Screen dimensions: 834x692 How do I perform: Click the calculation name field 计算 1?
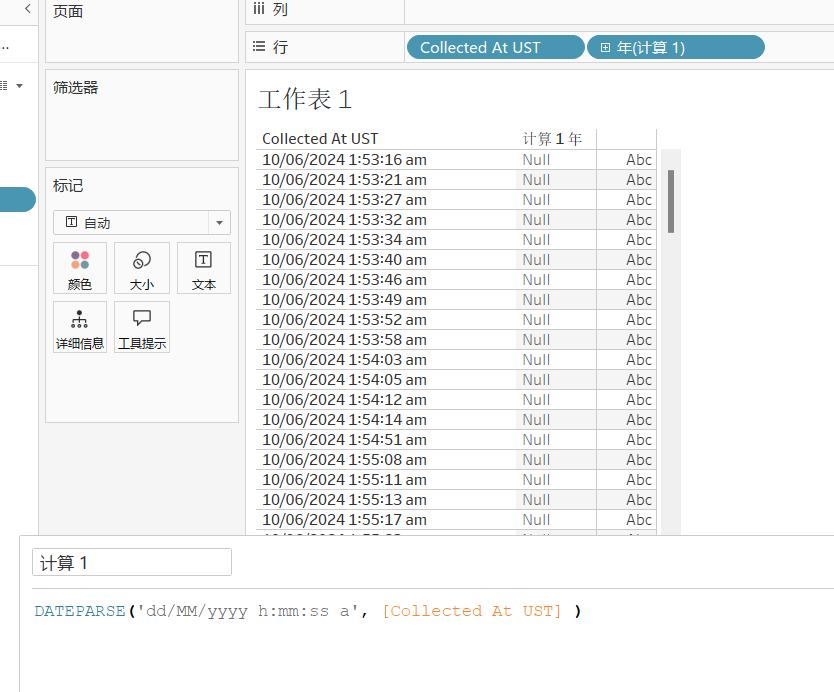tap(132, 562)
